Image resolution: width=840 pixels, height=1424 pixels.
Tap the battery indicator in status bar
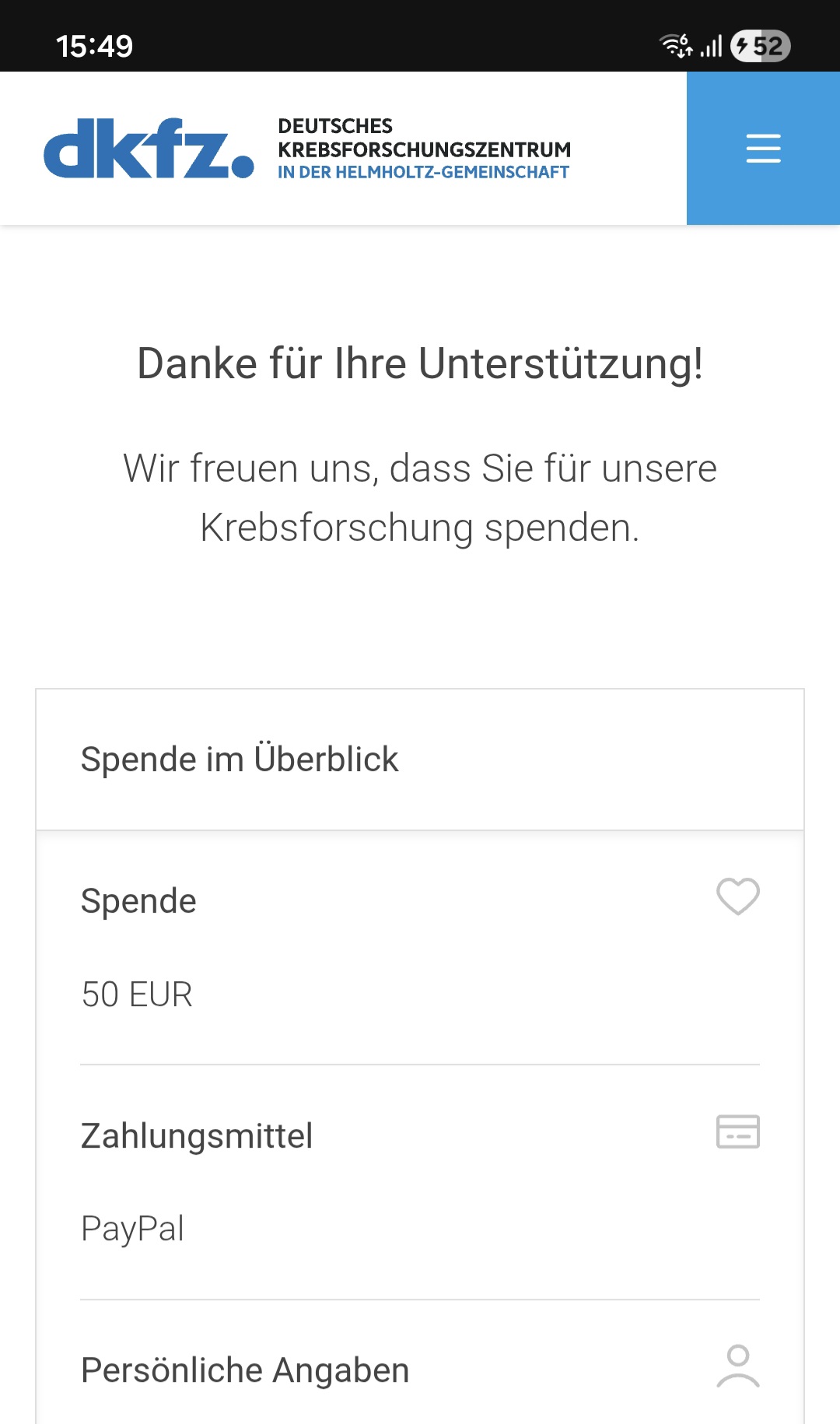tap(761, 46)
